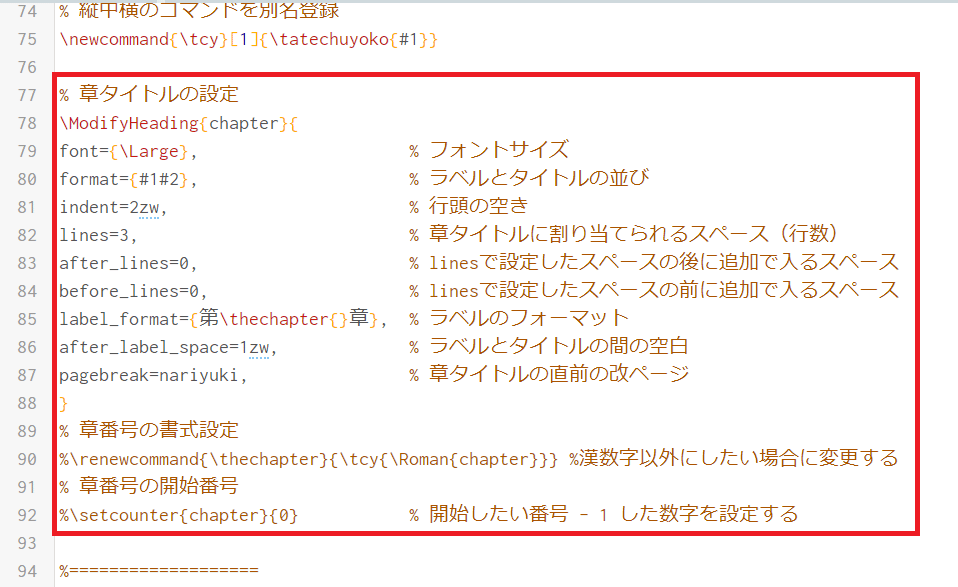958x587 pixels.
Task: Click the indent=2zw value
Action: (x=112, y=208)
